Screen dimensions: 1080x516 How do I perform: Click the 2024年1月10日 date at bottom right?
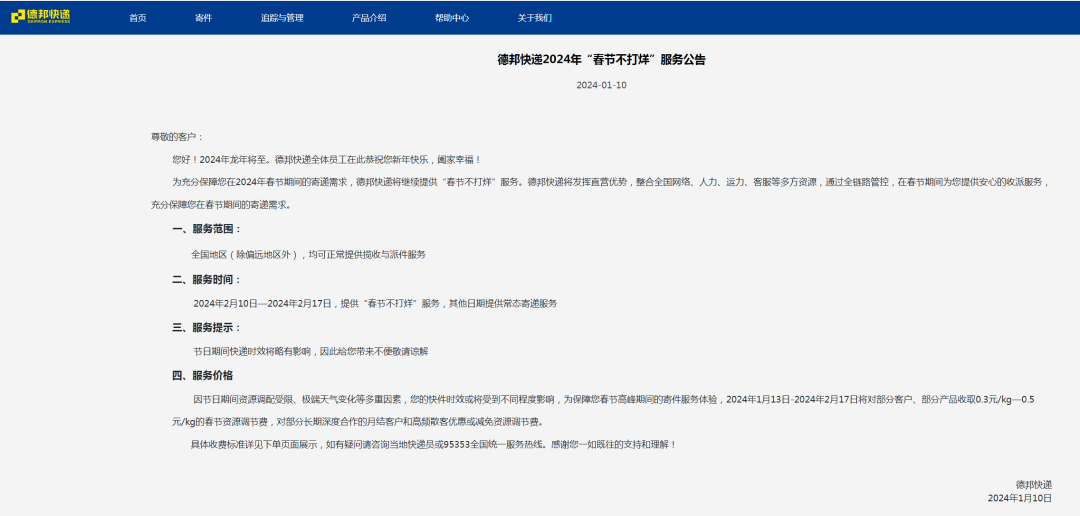(1019, 498)
